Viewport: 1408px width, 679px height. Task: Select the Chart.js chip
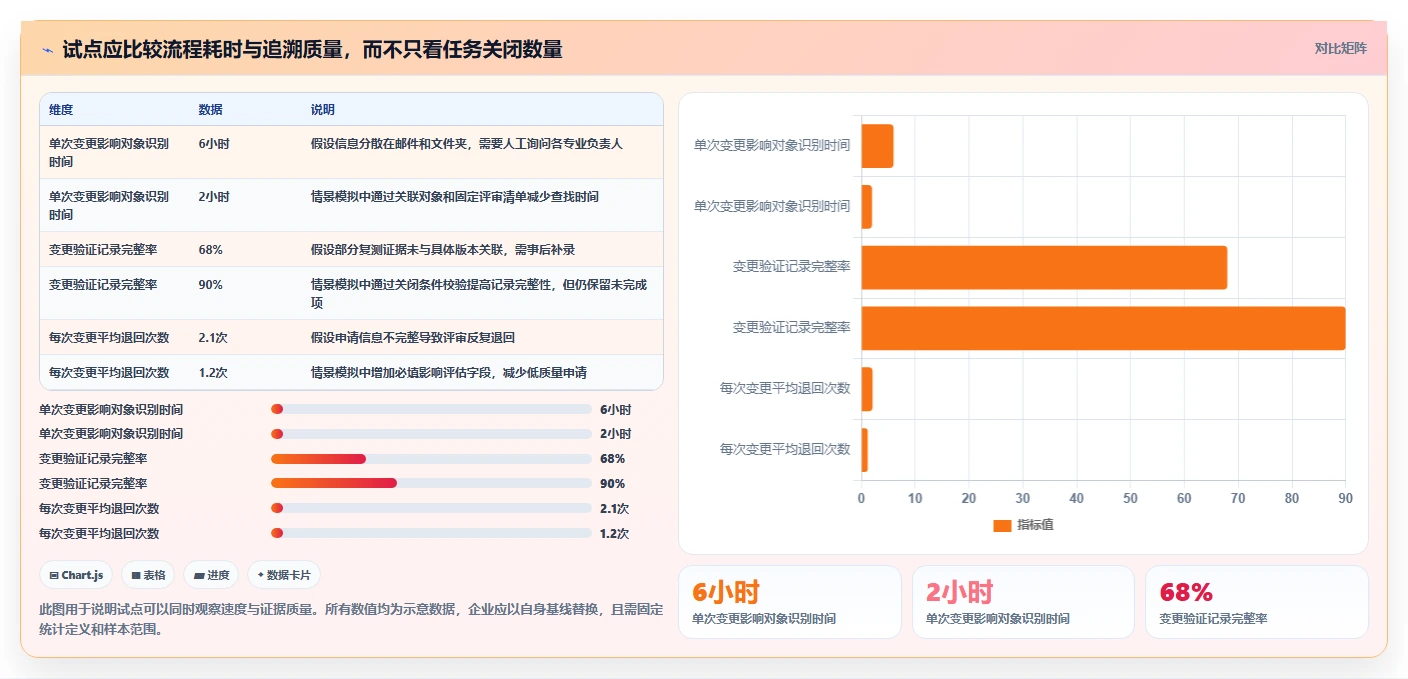(x=76, y=575)
